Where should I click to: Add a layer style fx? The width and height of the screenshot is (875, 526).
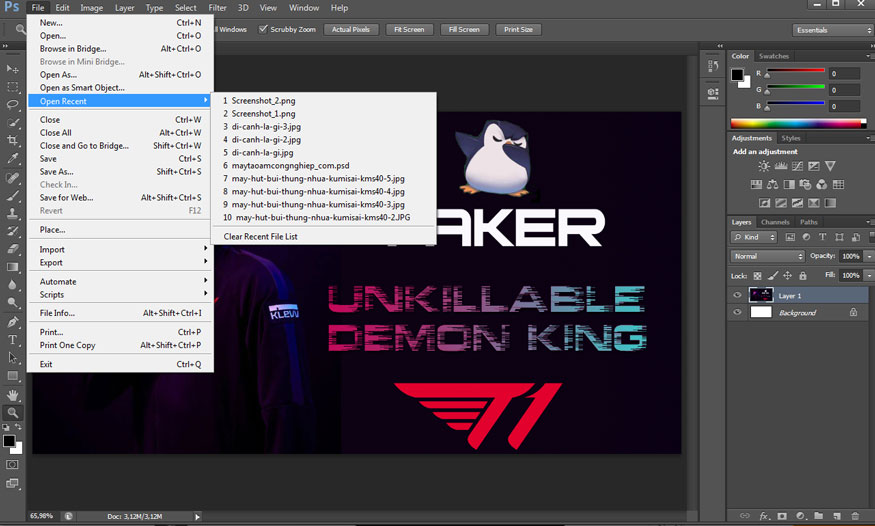[x=764, y=516]
